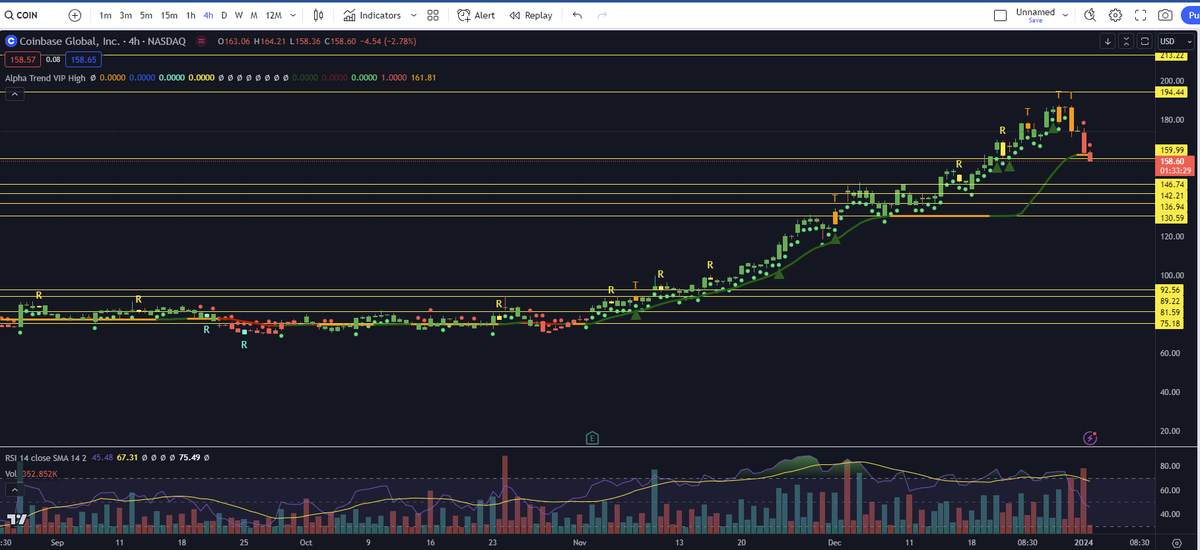Select the 92.56 price level label
1200x550 pixels.
click(1171, 290)
